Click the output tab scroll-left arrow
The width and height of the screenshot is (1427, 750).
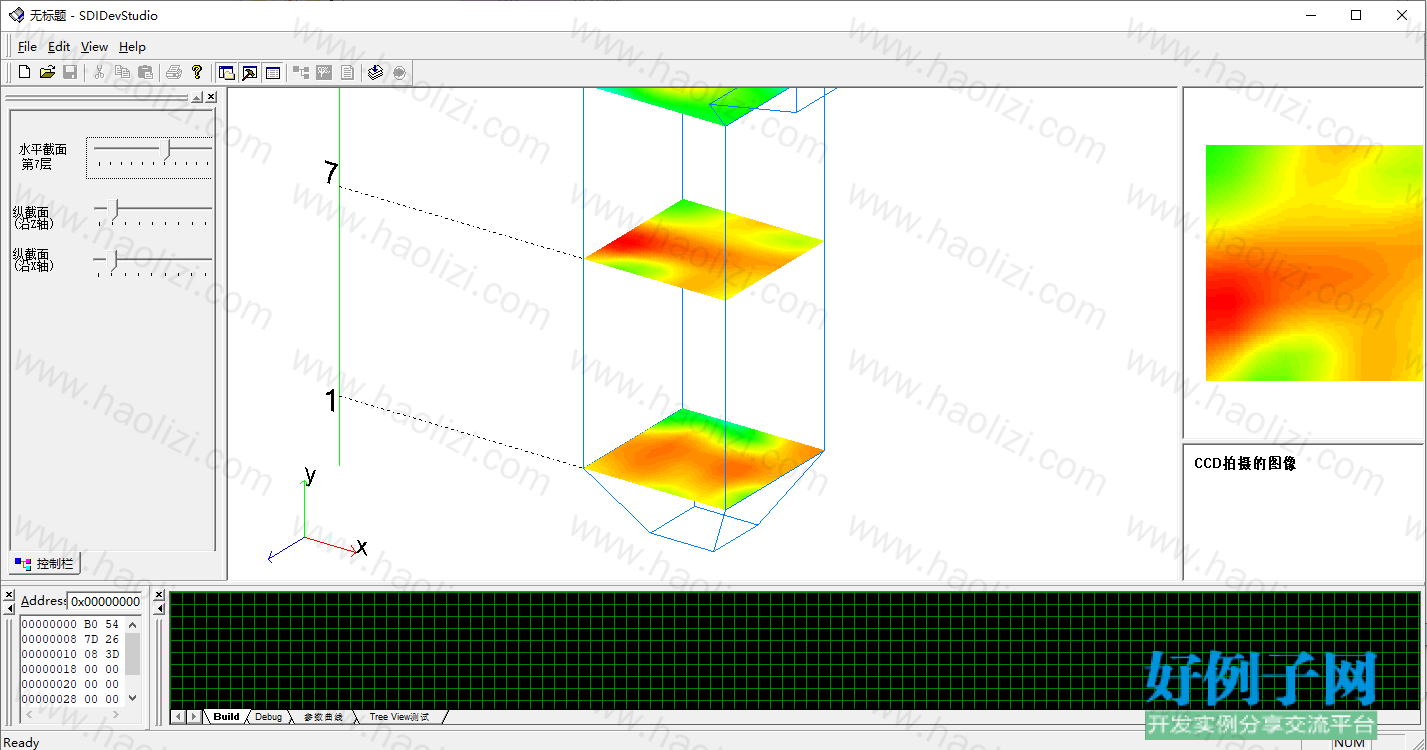pyautogui.click(x=178, y=717)
